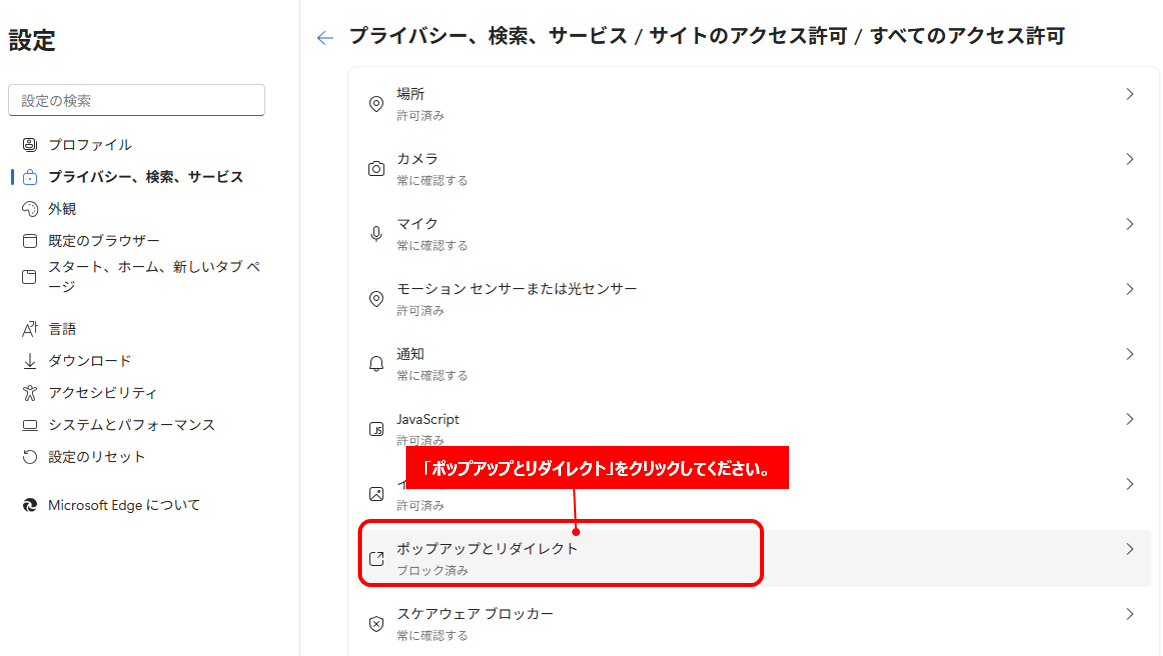
Task: Expand the 場所 permission chevron
Action: coord(1130,94)
